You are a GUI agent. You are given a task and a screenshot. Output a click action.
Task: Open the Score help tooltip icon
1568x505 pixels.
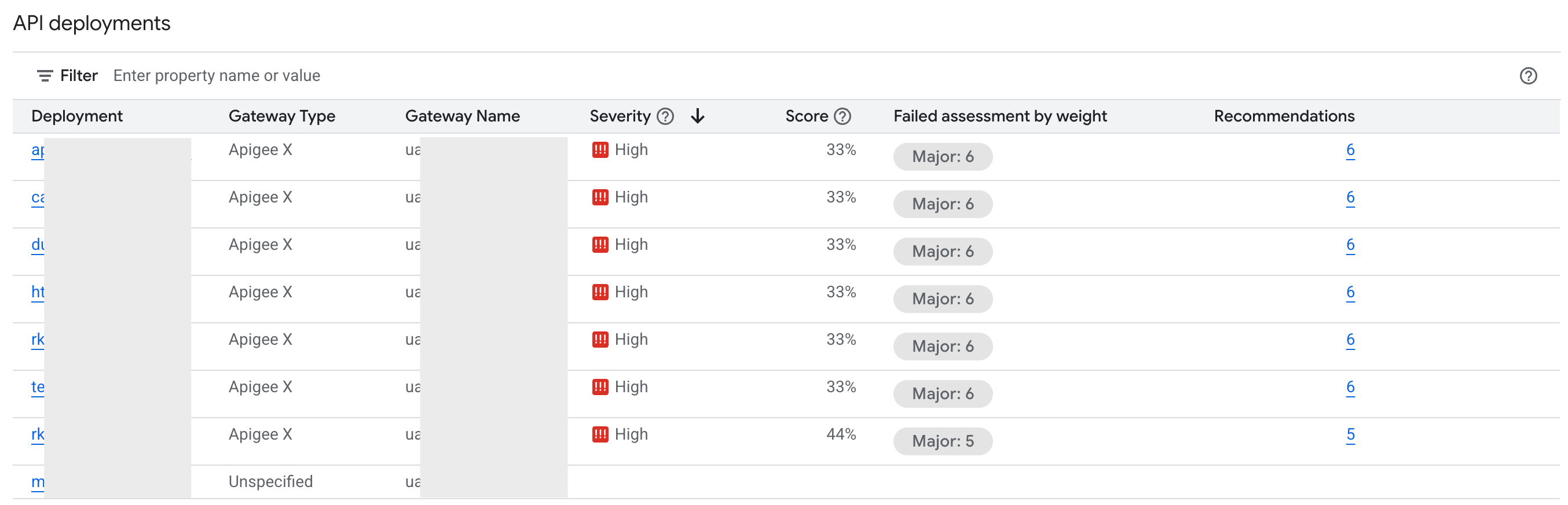point(842,116)
